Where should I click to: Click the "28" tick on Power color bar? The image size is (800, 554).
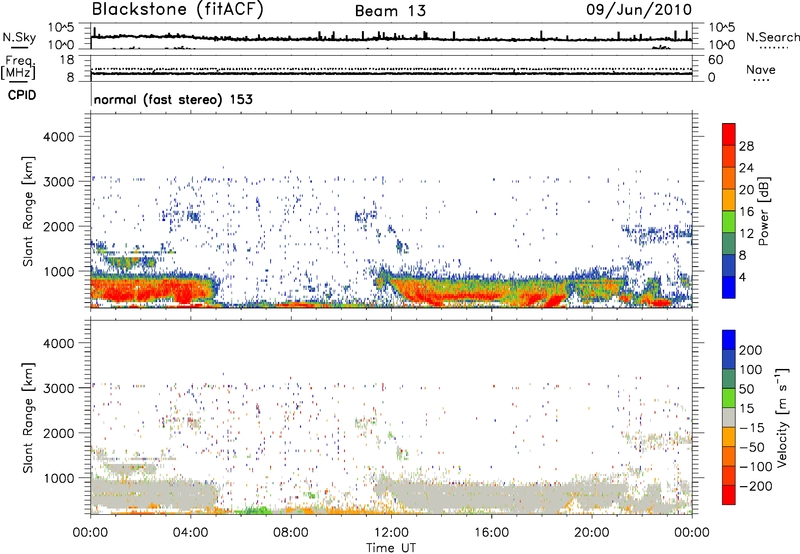point(746,146)
